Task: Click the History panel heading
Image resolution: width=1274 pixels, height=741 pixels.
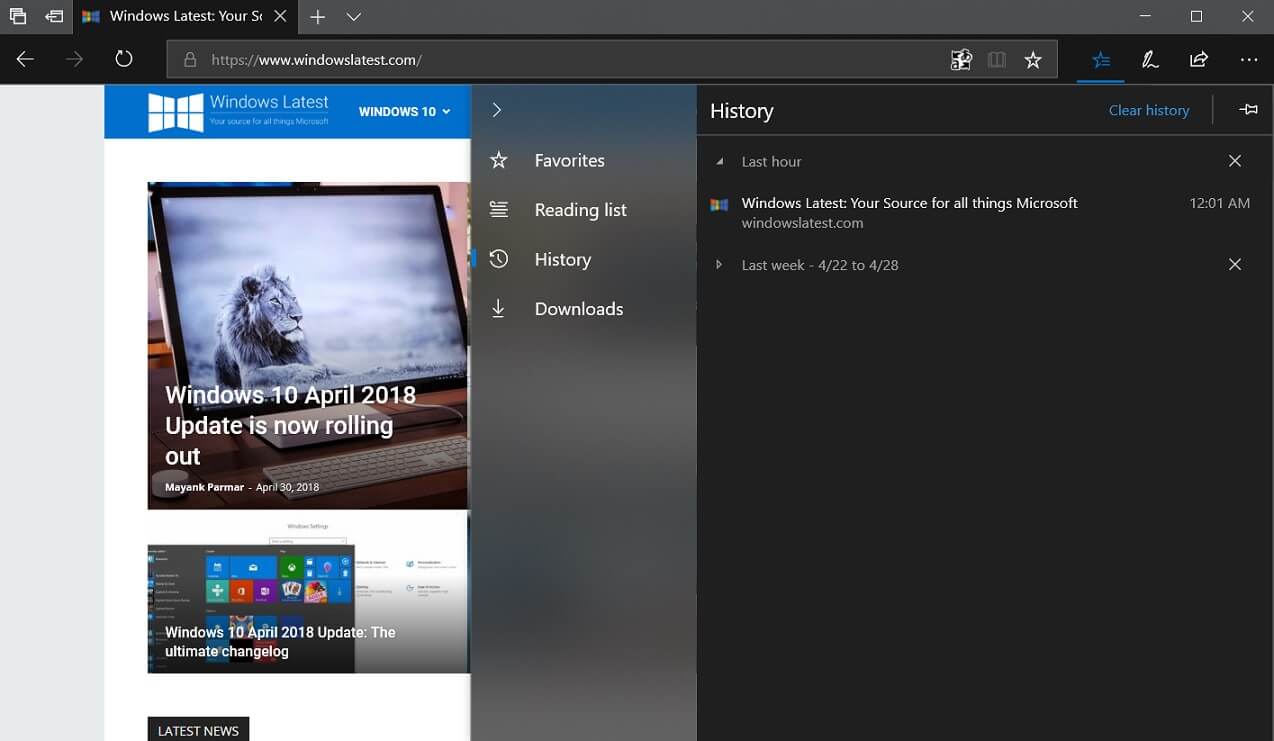Action: pyautogui.click(x=741, y=111)
